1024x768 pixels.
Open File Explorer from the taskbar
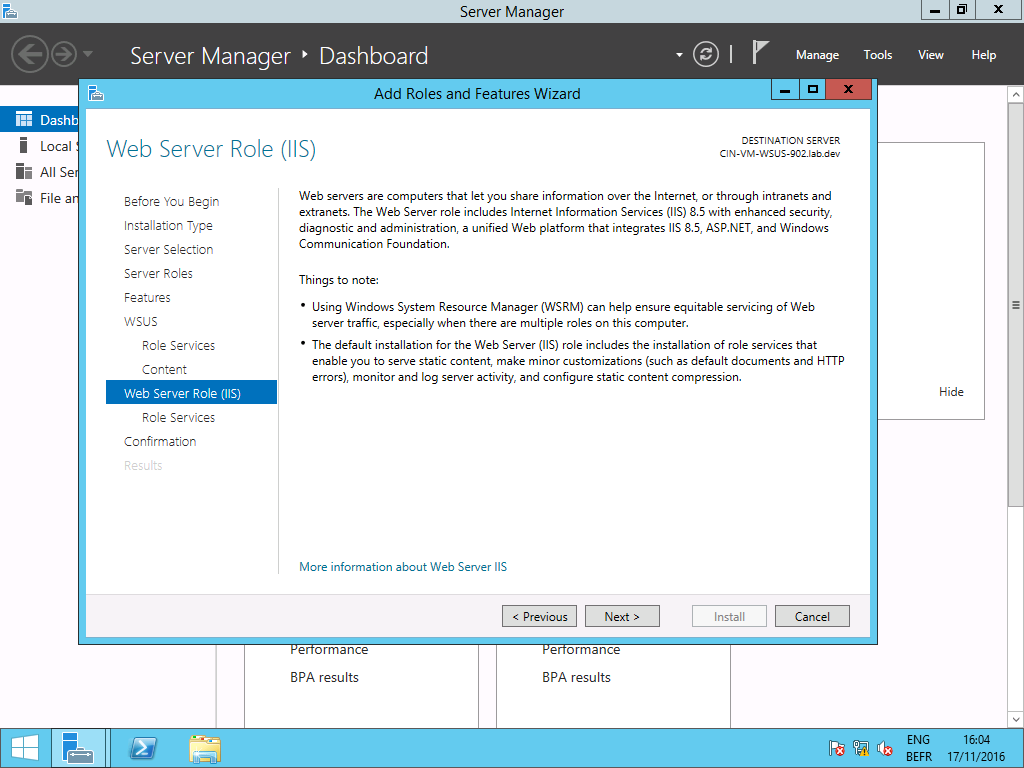point(205,748)
